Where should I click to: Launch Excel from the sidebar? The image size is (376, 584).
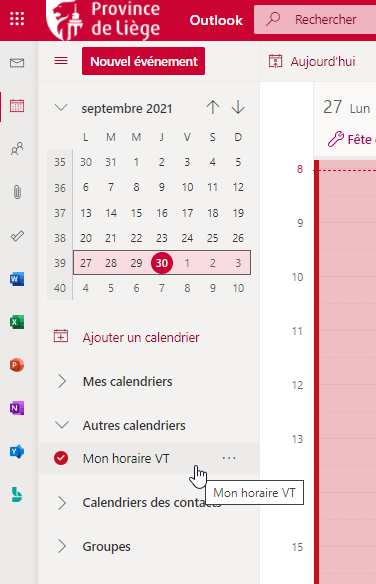17,322
